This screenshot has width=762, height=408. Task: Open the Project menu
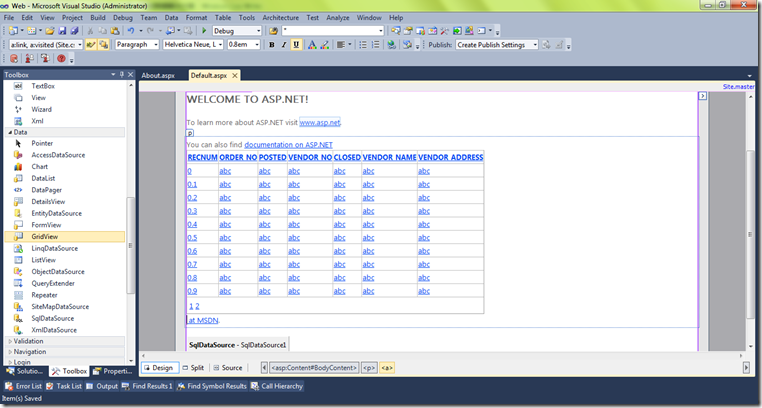click(x=72, y=17)
